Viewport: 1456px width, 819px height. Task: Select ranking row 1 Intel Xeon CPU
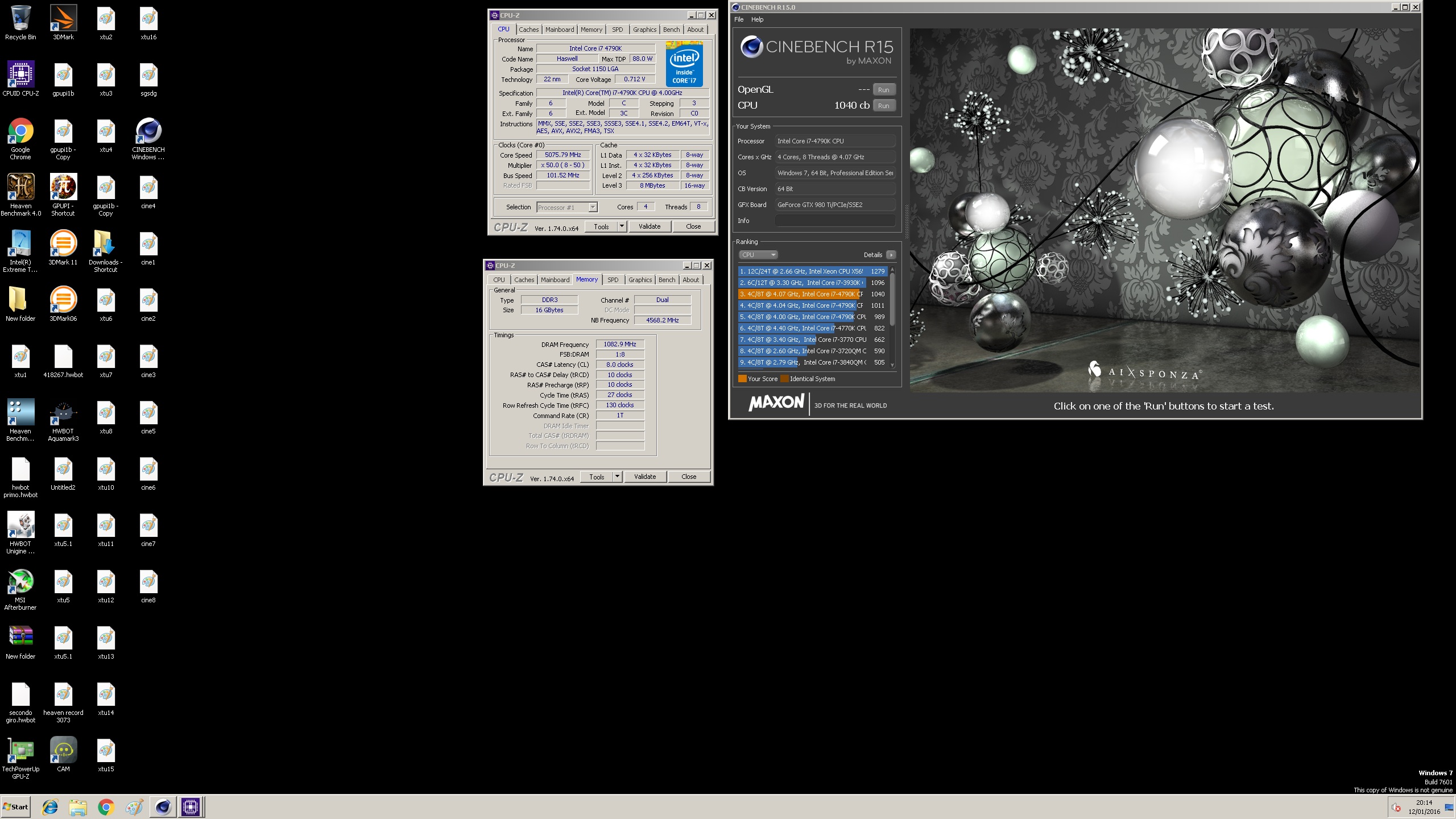(x=812, y=271)
